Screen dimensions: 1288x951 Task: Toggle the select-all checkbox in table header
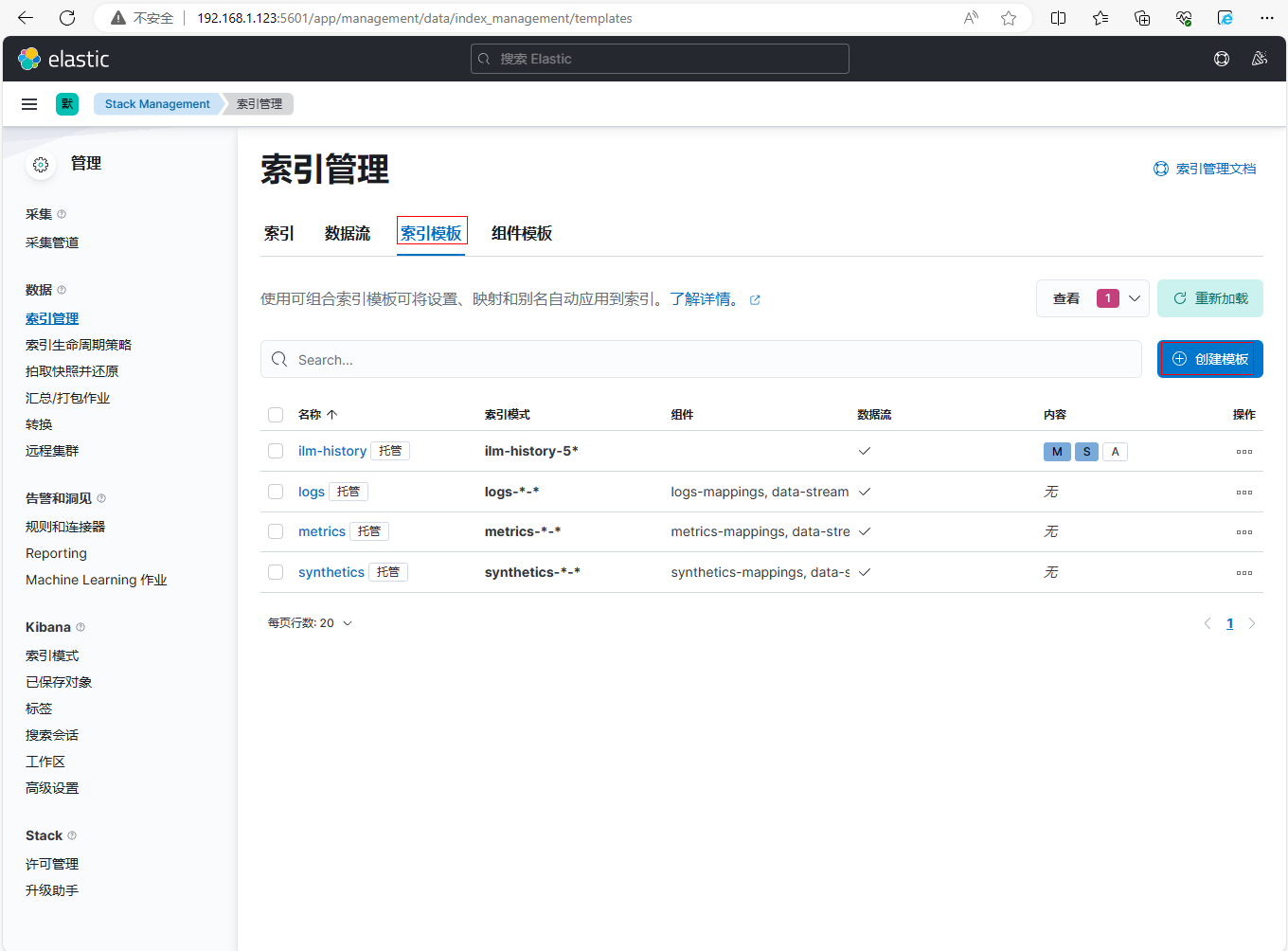click(x=276, y=415)
